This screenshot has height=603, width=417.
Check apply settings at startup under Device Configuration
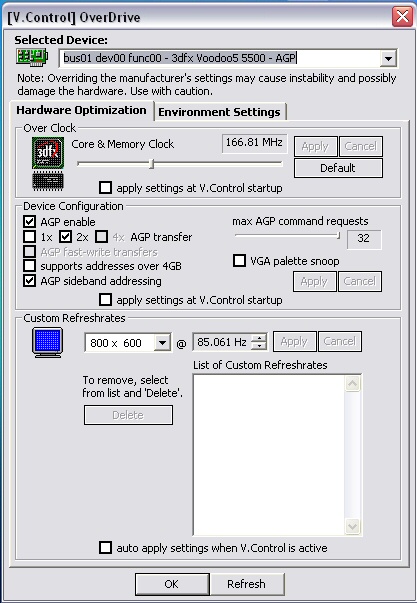point(105,300)
